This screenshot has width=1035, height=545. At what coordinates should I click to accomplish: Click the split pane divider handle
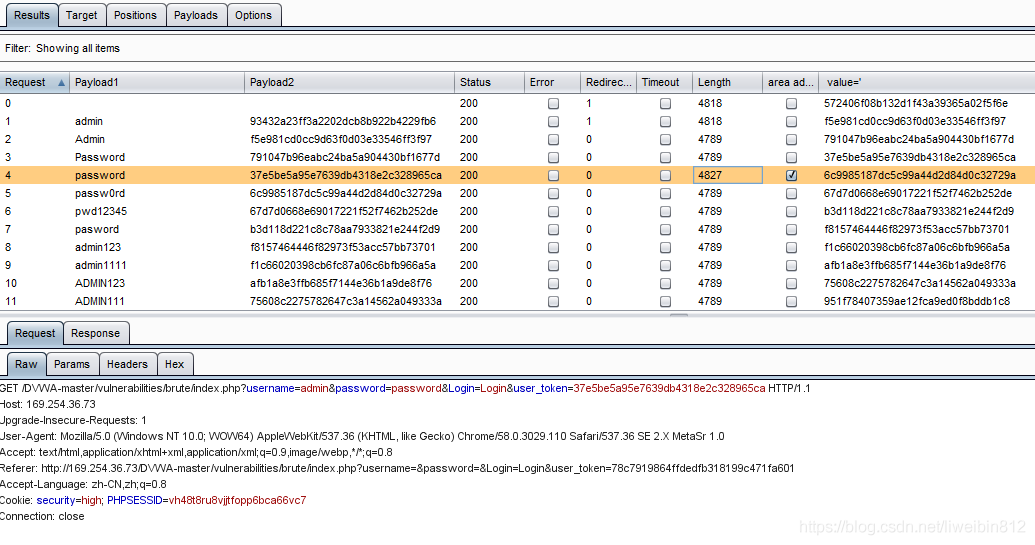coord(679,315)
